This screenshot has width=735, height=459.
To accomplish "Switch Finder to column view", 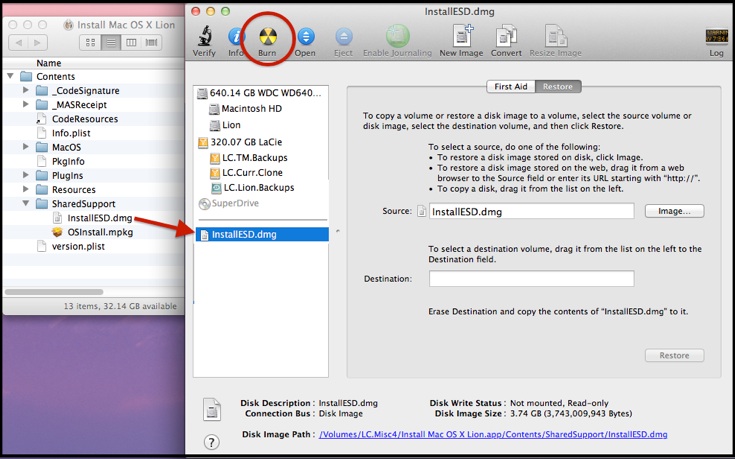I will (x=131, y=43).
